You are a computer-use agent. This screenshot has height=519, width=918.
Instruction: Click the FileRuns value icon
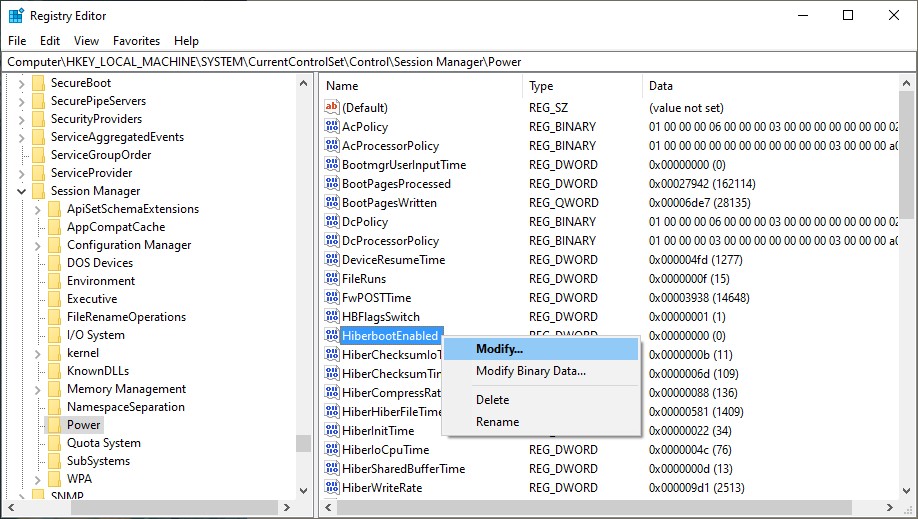(332, 278)
